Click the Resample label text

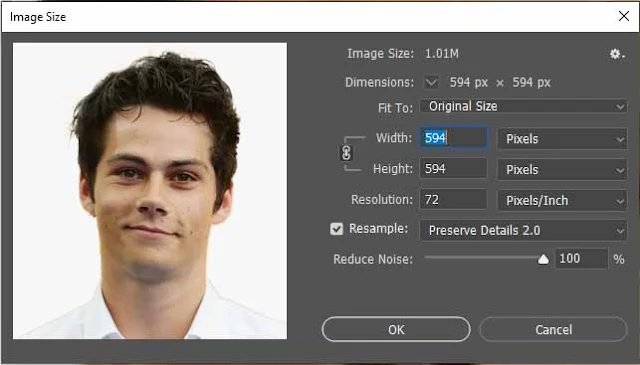click(x=378, y=229)
